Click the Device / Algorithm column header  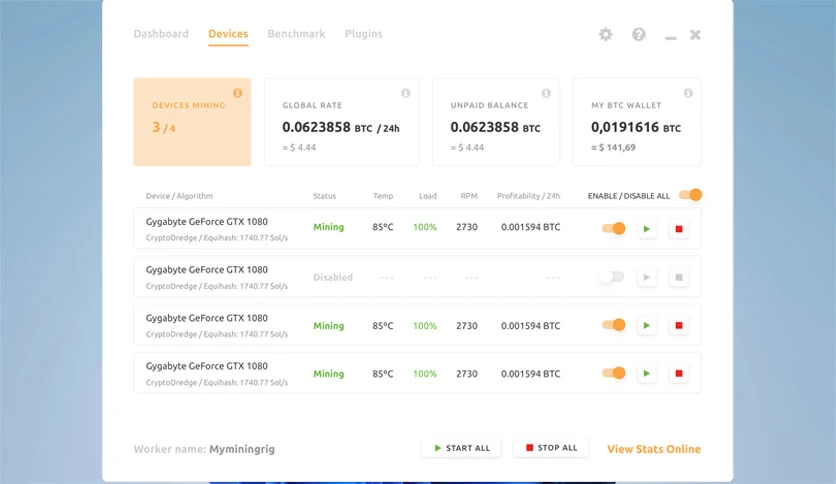click(179, 196)
